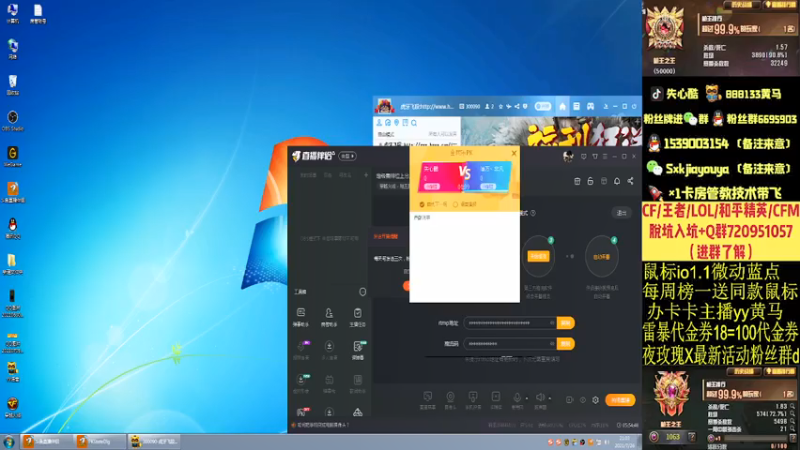
Task: Click the share icon in YY title bar
Action: (517, 107)
